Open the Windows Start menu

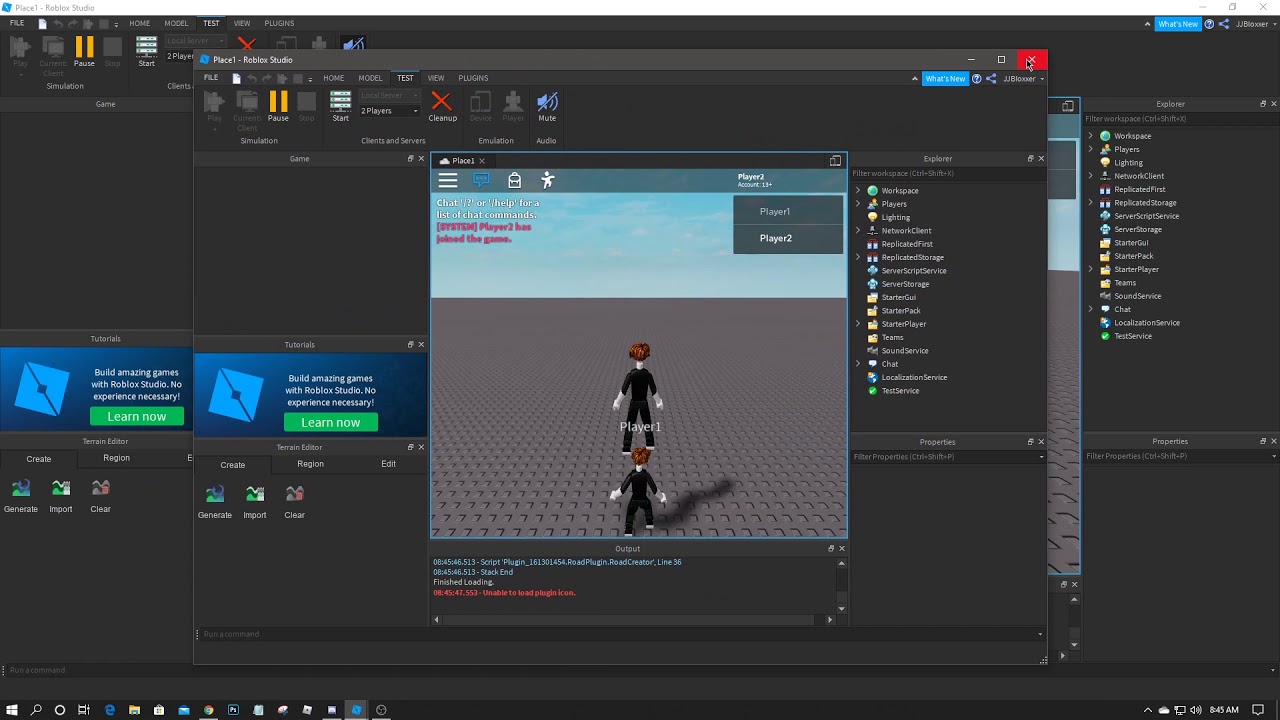click(x=12, y=710)
